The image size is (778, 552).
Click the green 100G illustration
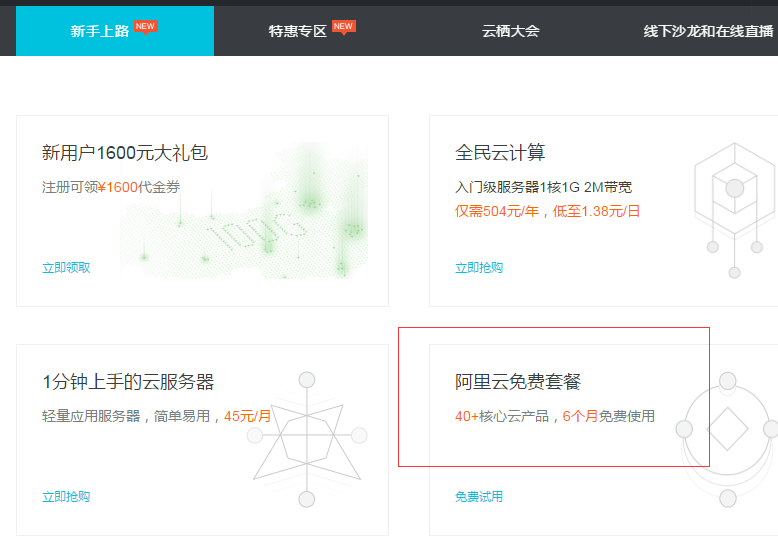click(244, 211)
